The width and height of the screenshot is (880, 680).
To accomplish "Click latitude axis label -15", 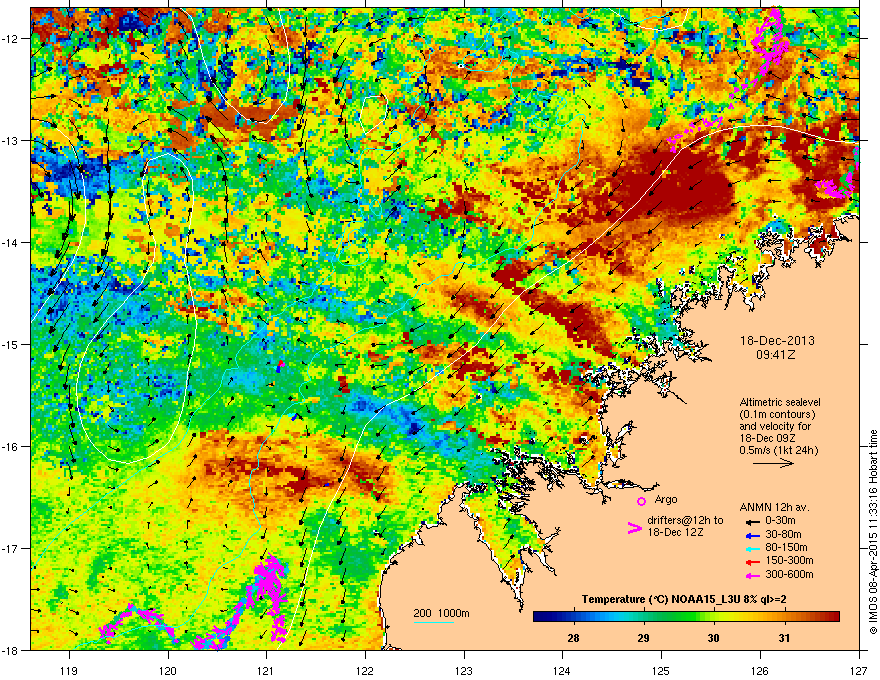I will (10, 344).
